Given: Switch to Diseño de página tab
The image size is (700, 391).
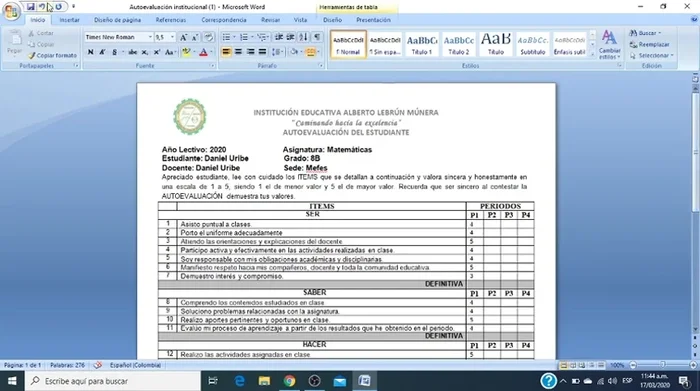Looking at the screenshot, I should pyautogui.click(x=117, y=20).
